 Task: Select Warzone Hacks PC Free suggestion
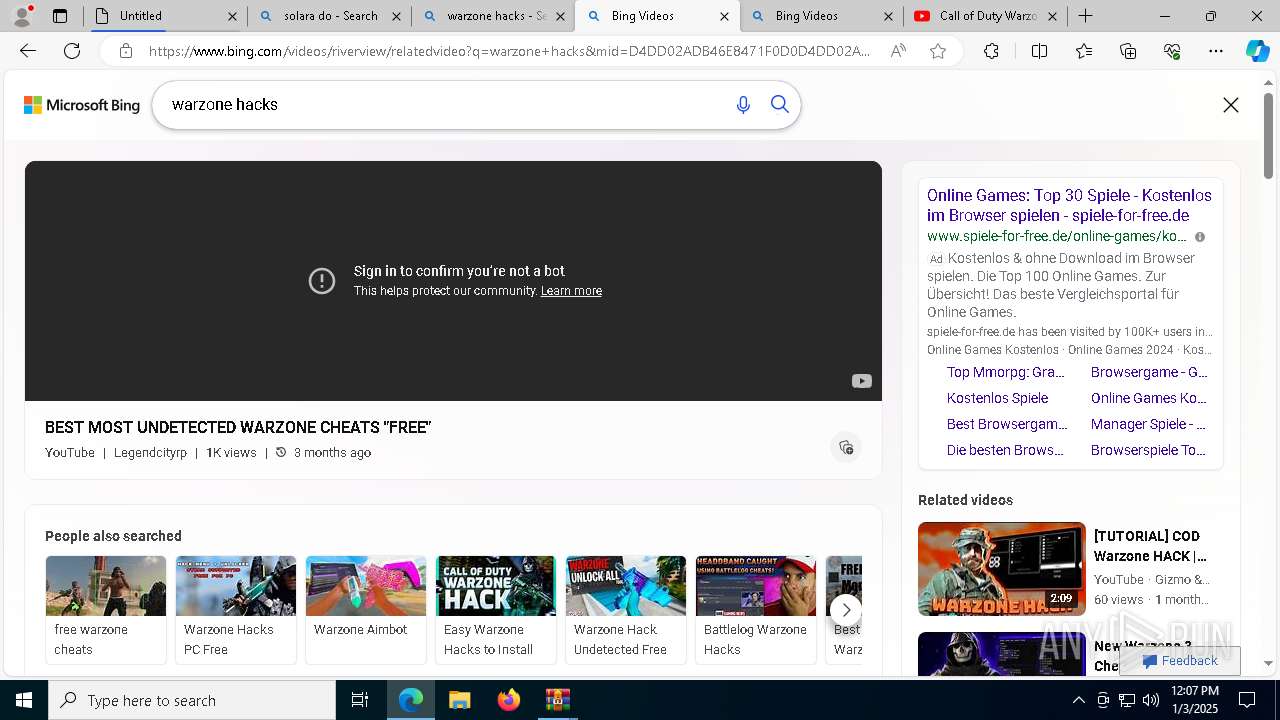[x=236, y=609]
